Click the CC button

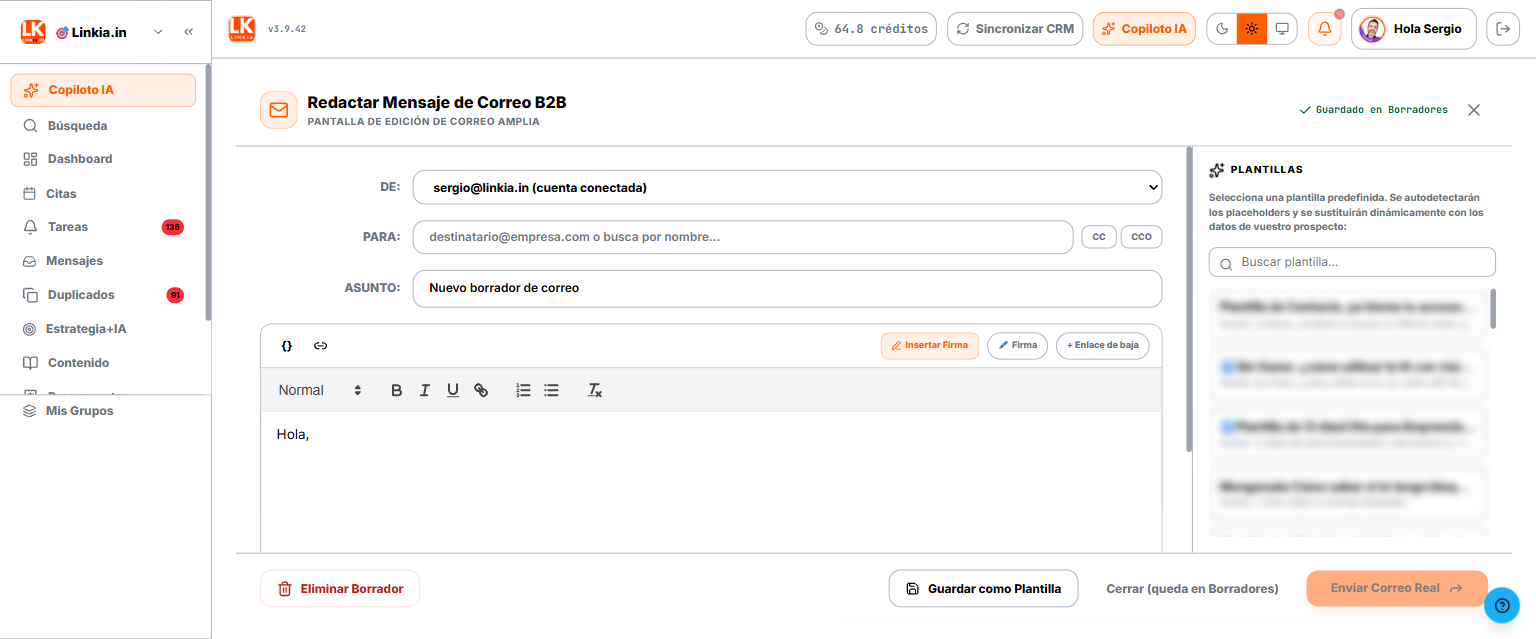[1099, 237]
